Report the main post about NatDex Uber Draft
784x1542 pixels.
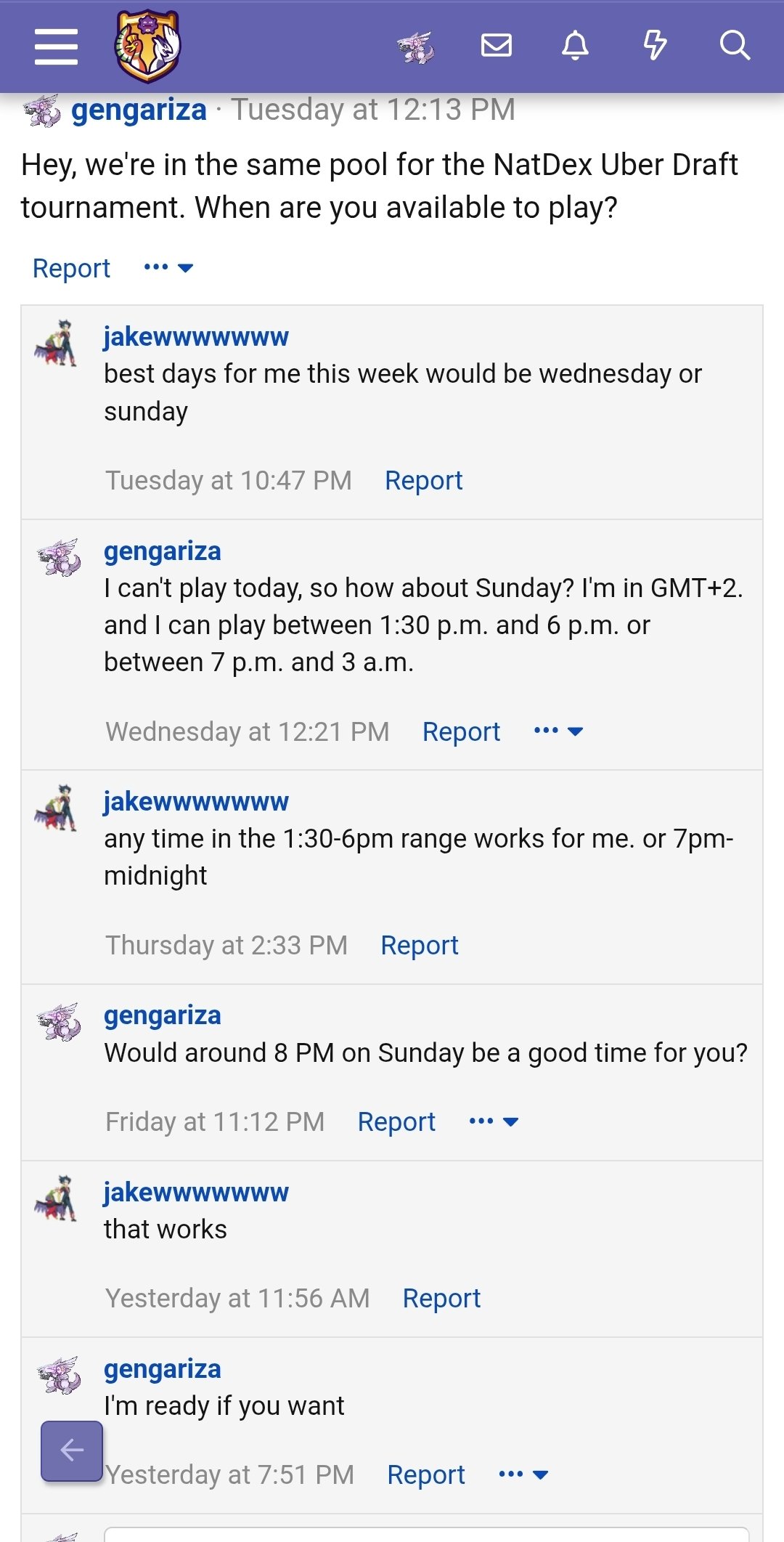pyautogui.click(x=71, y=268)
